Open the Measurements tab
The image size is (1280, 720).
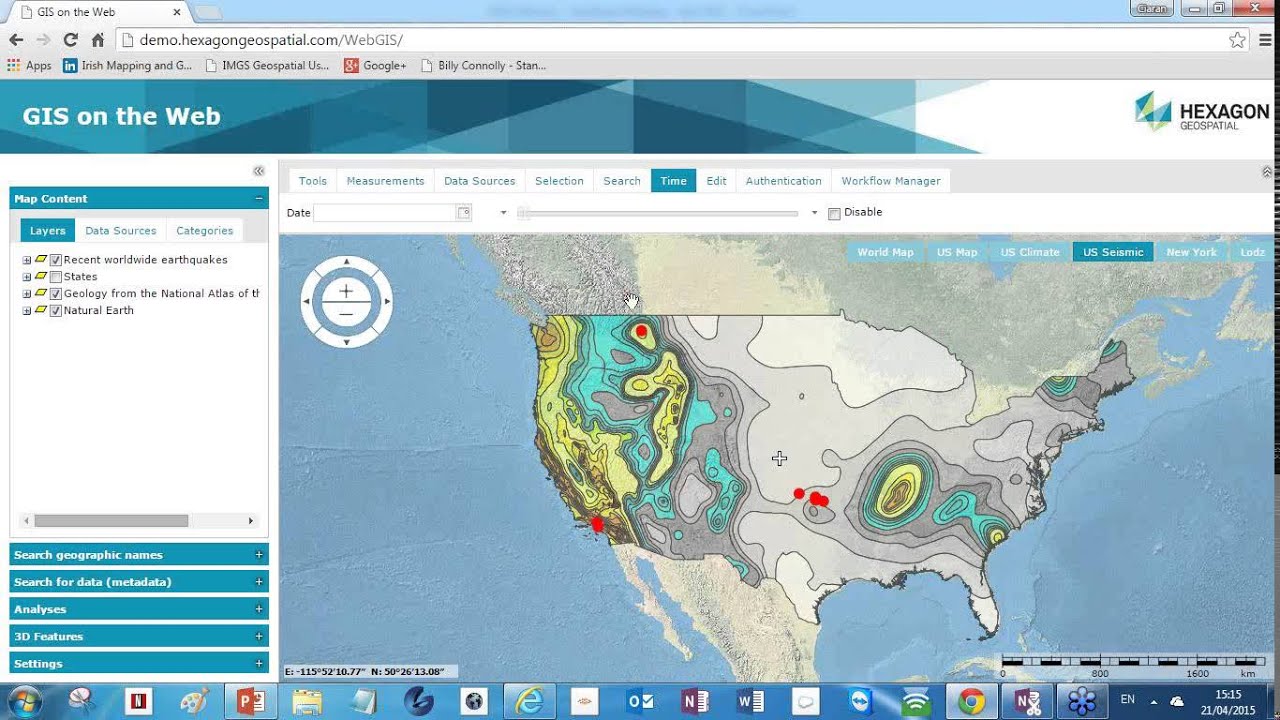pyautogui.click(x=385, y=181)
